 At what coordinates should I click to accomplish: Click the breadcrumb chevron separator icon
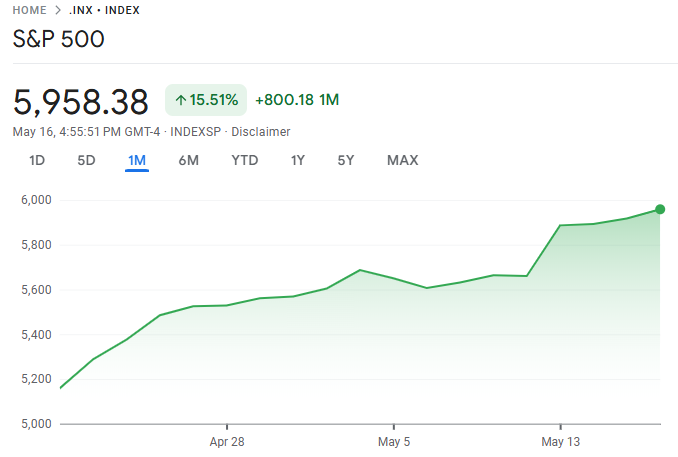(58, 10)
